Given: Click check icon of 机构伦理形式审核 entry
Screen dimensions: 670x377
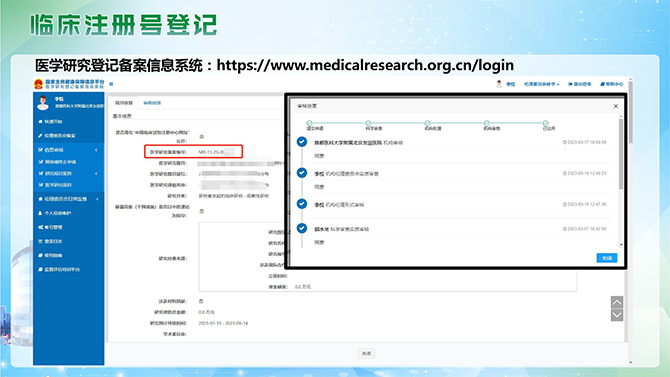Looking at the screenshot, I should coord(302,204).
